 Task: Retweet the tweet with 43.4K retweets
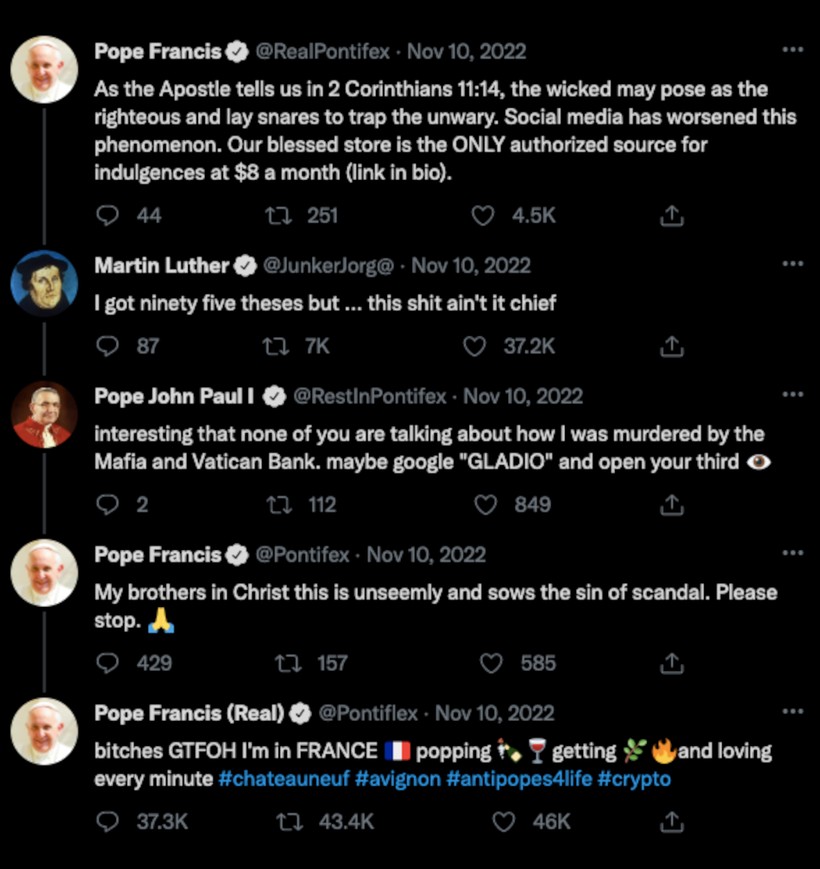coord(290,822)
